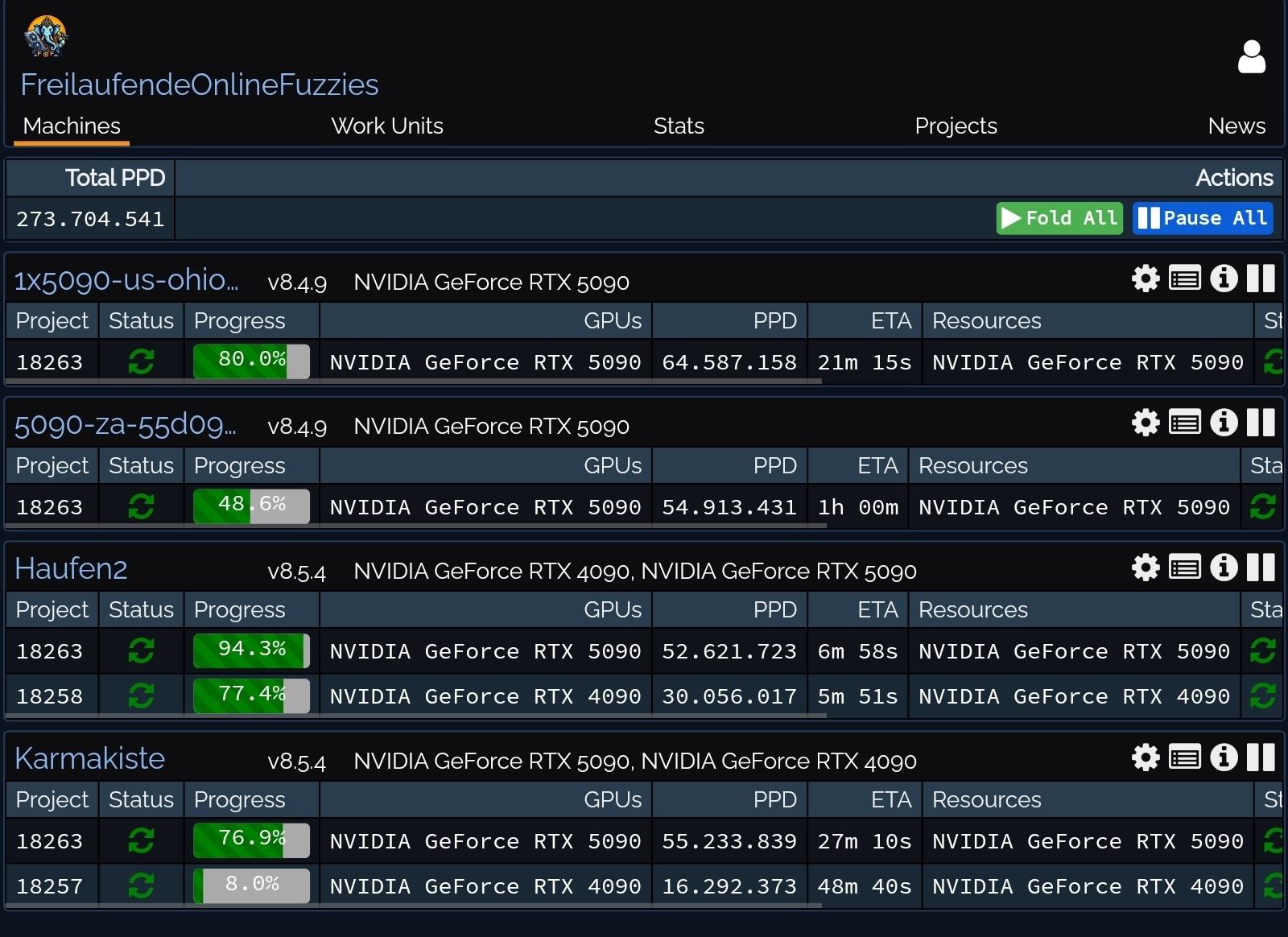Open the 1x5090-us-ohio machine name link
The width and height of the screenshot is (1288, 937).
[x=126, y=279]
